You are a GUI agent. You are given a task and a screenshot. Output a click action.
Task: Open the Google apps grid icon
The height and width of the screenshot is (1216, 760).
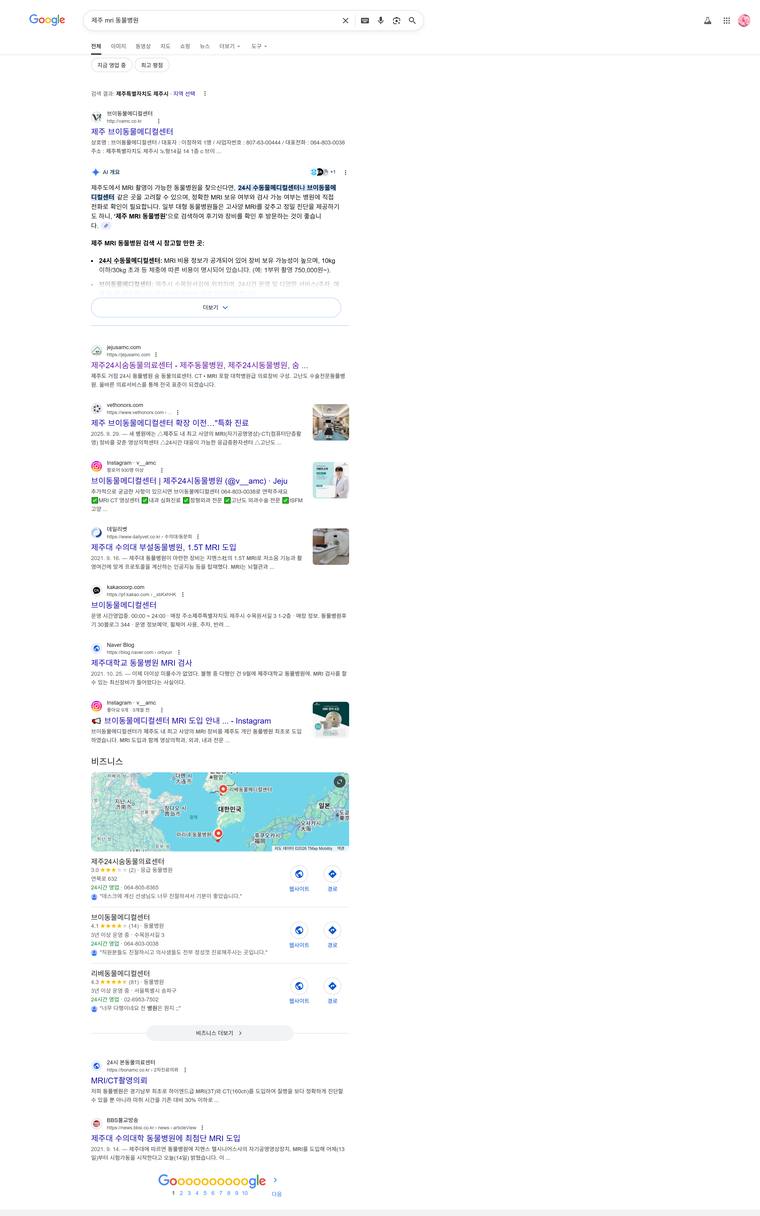point(727,20)
